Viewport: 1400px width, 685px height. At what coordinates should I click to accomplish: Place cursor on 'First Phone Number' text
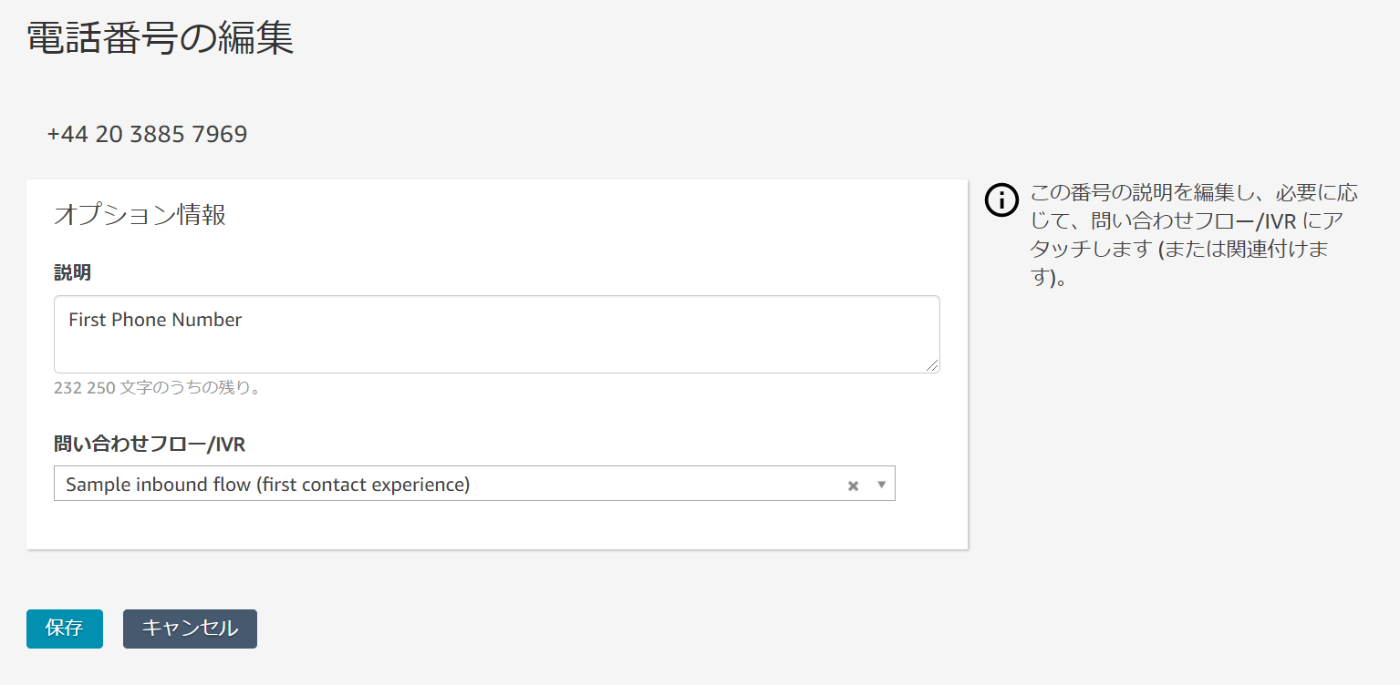click(155, 320)
